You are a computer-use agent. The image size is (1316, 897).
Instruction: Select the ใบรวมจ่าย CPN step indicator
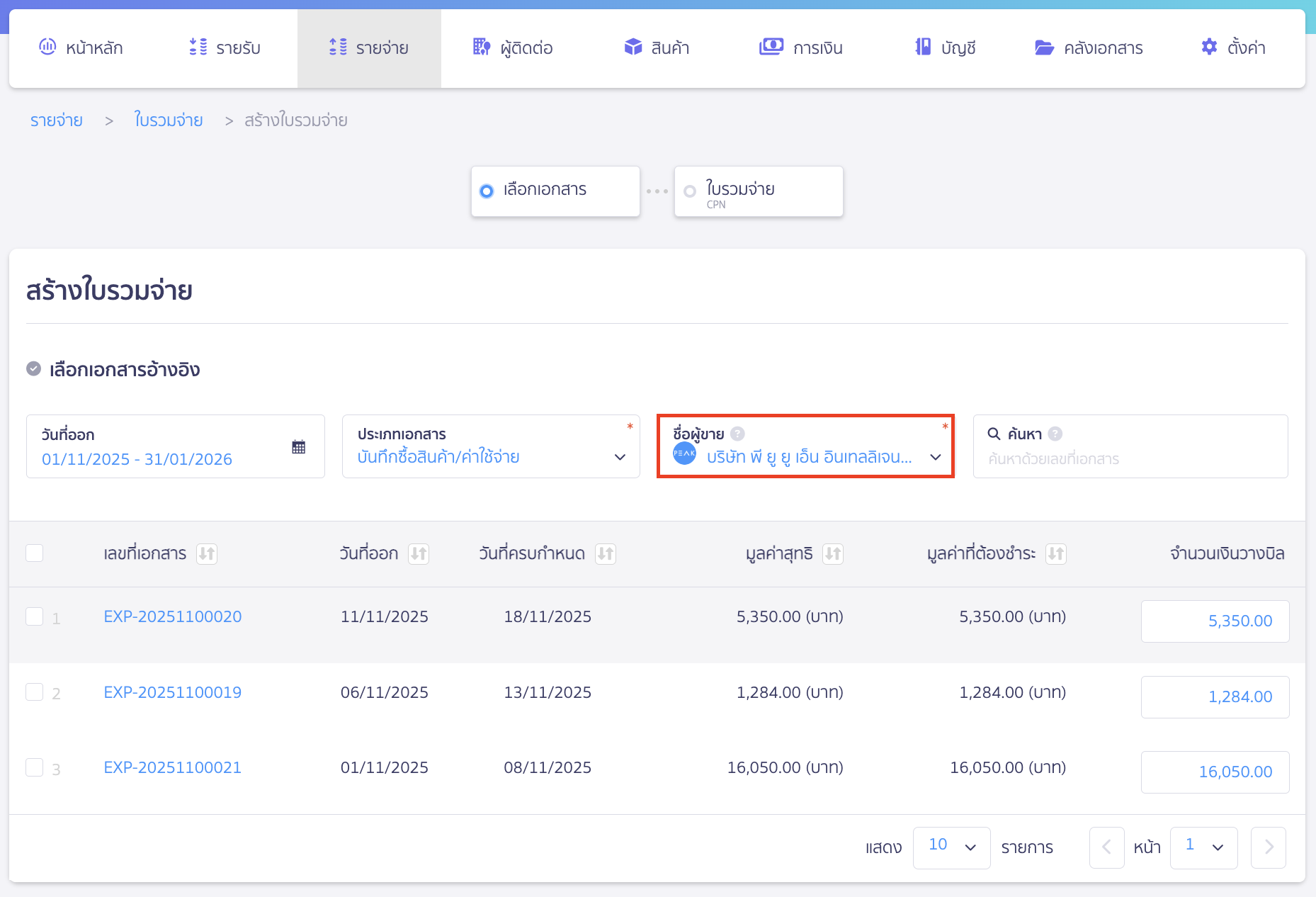[758, 191]
